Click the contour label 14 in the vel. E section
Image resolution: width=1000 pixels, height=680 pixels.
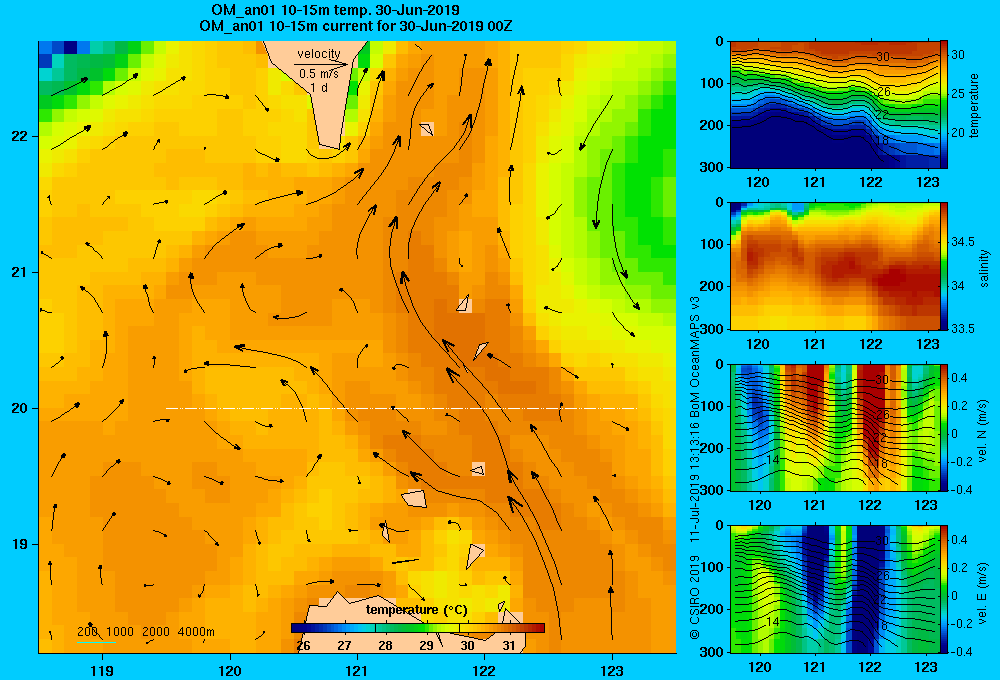[x=772, y=621]
